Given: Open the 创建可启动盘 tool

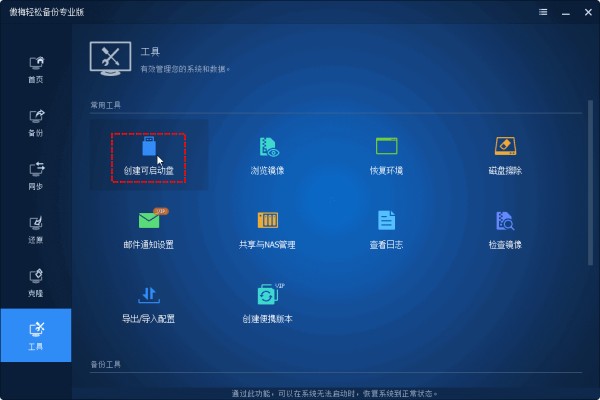Looking at the screenshot, I should point(148,156).
